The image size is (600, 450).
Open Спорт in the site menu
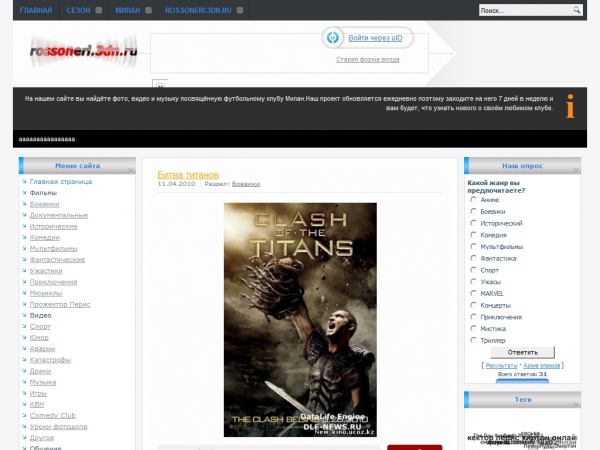tap(40, 326)
